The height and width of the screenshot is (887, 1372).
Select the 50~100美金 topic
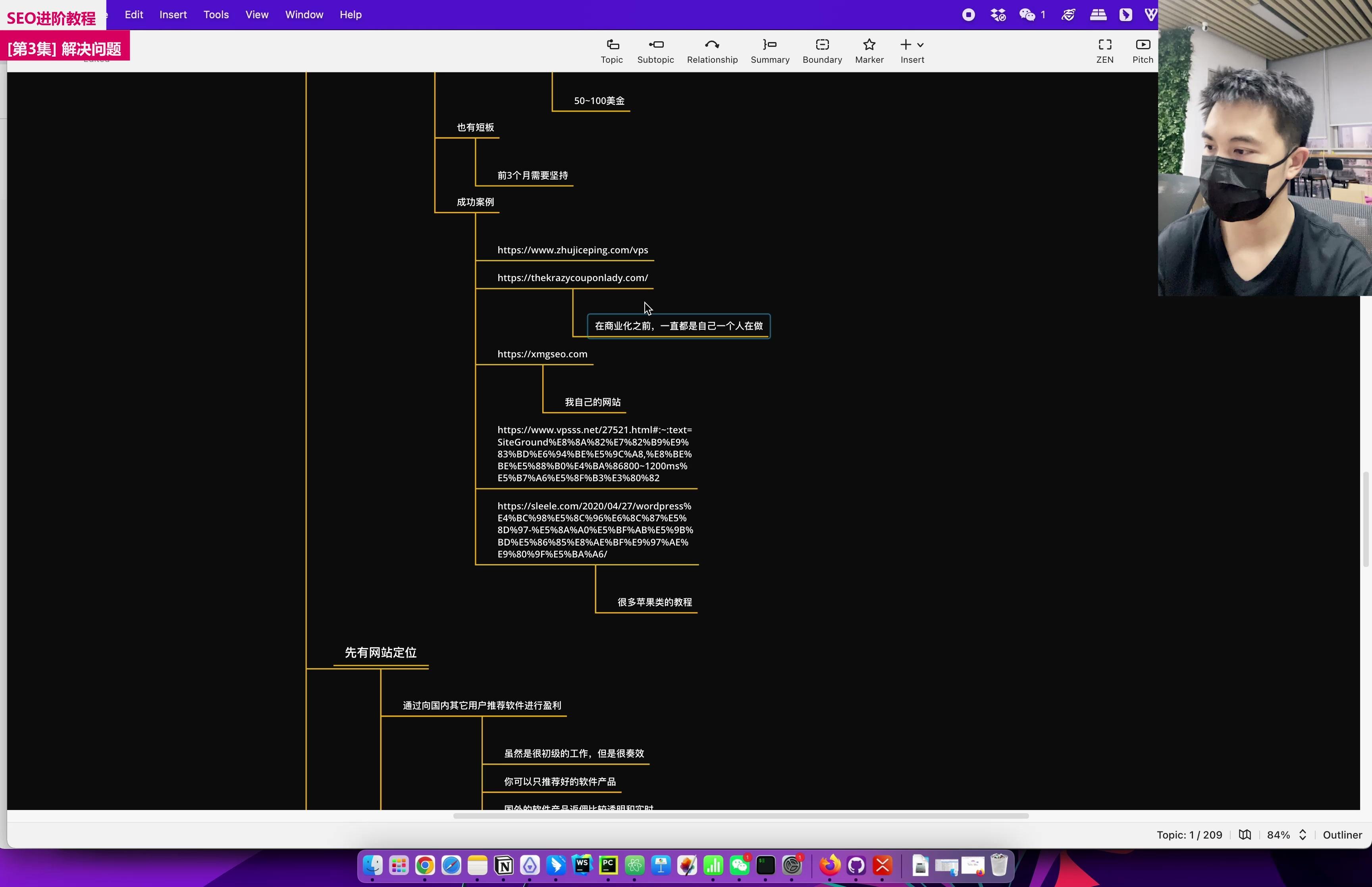click(x=599, y=101)
